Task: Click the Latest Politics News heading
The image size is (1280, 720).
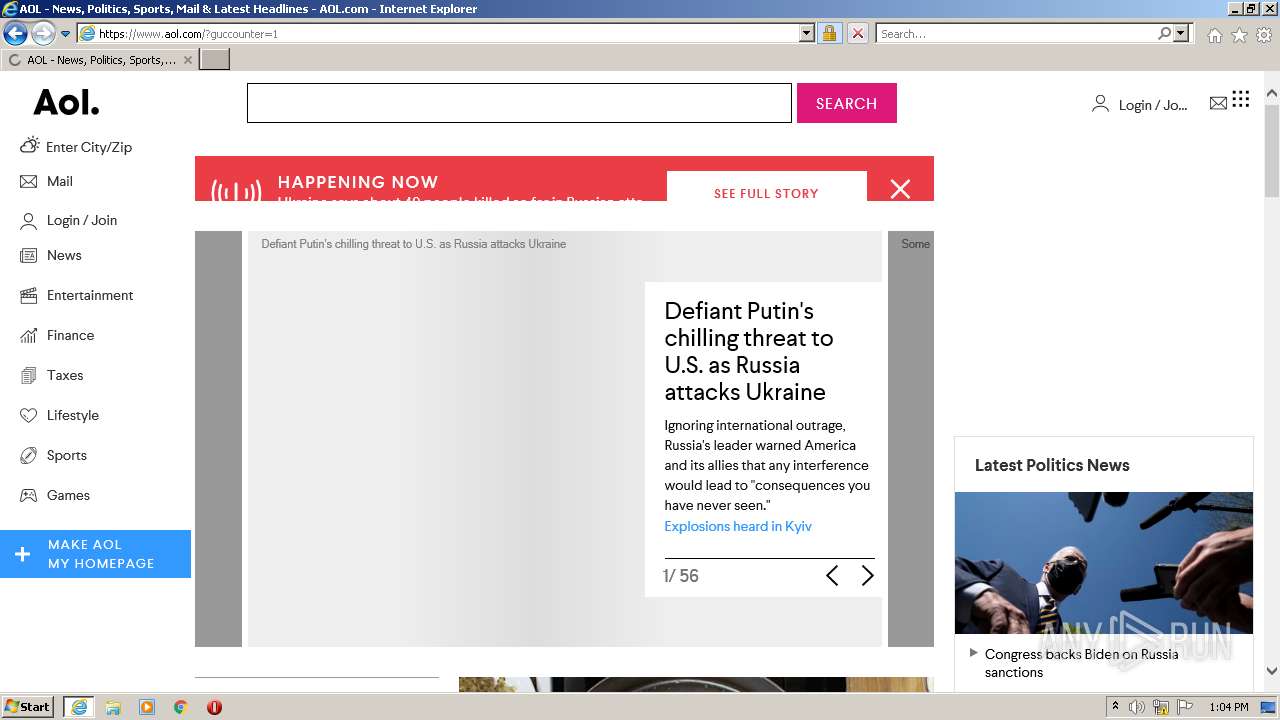Action: [x=1052, y=465]
